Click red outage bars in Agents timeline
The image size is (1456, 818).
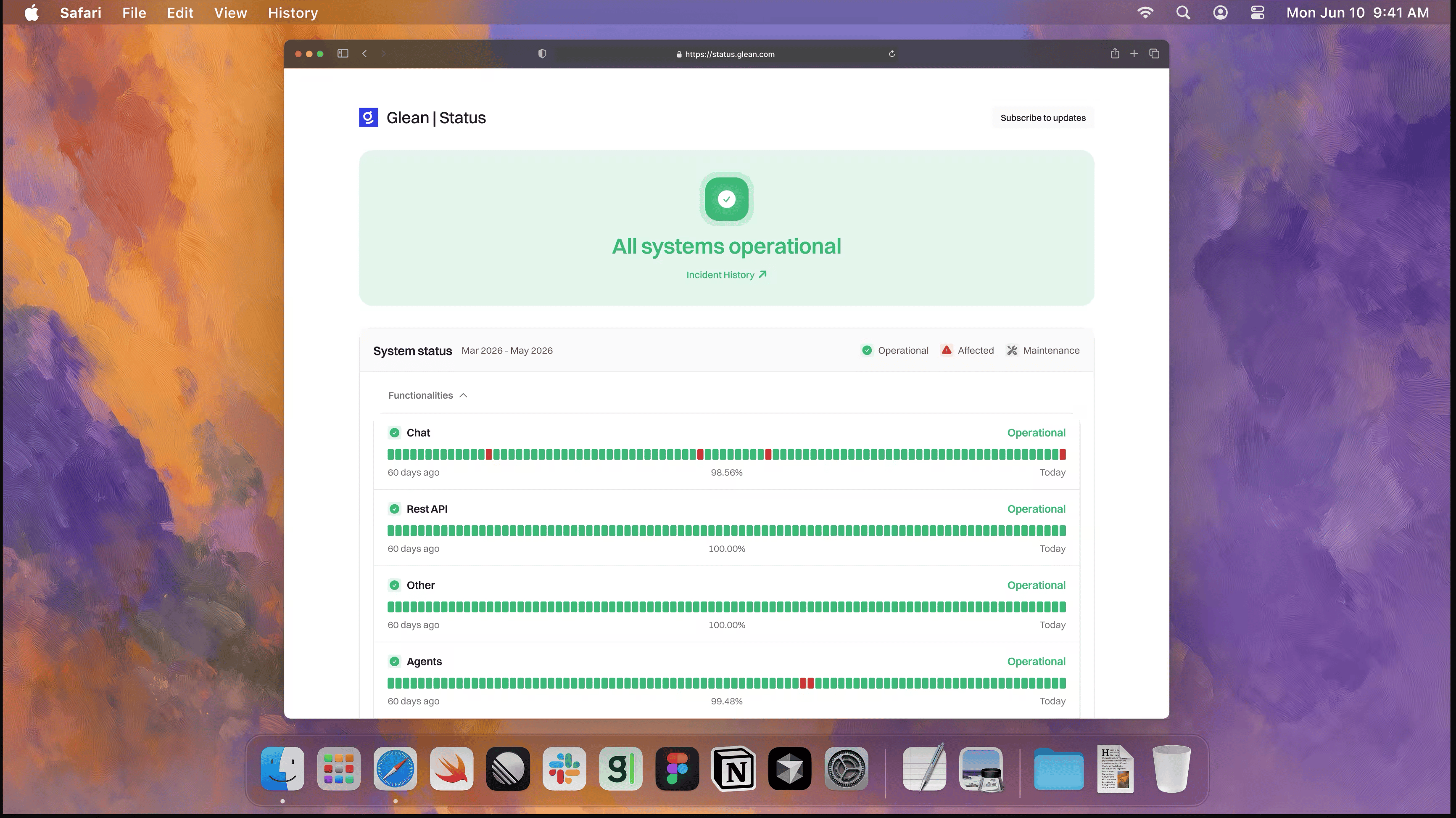[807, 683]
